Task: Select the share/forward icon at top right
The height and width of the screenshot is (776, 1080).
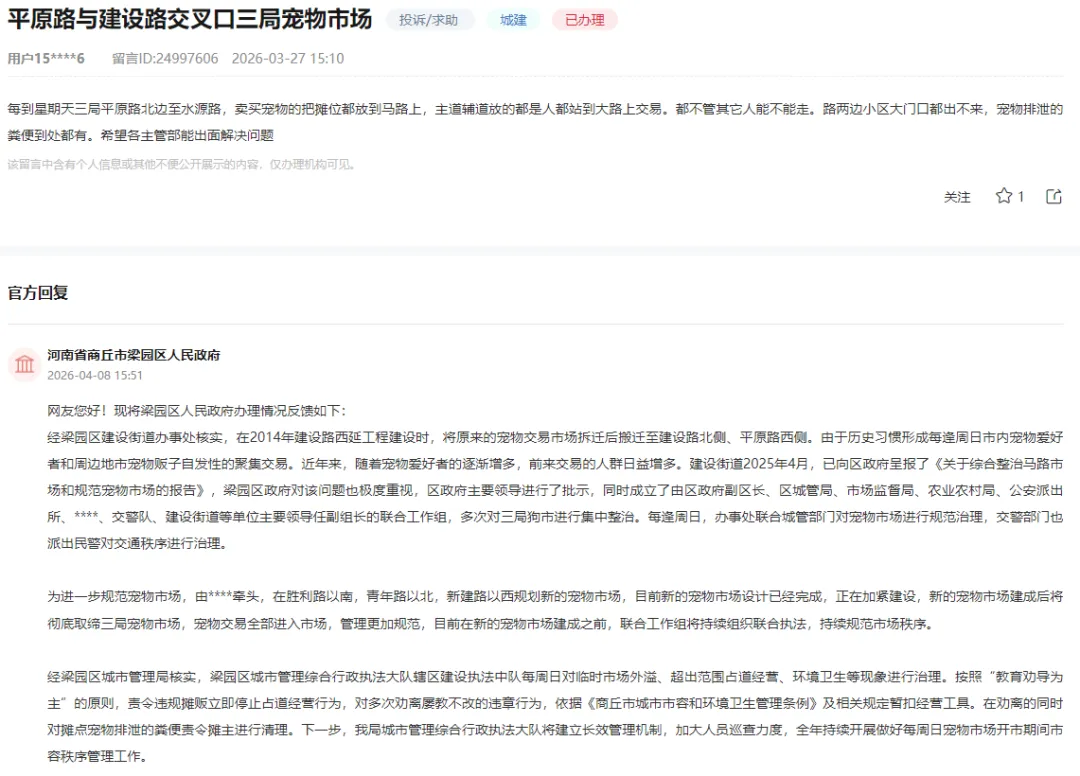Action: tap(1053, 197)
